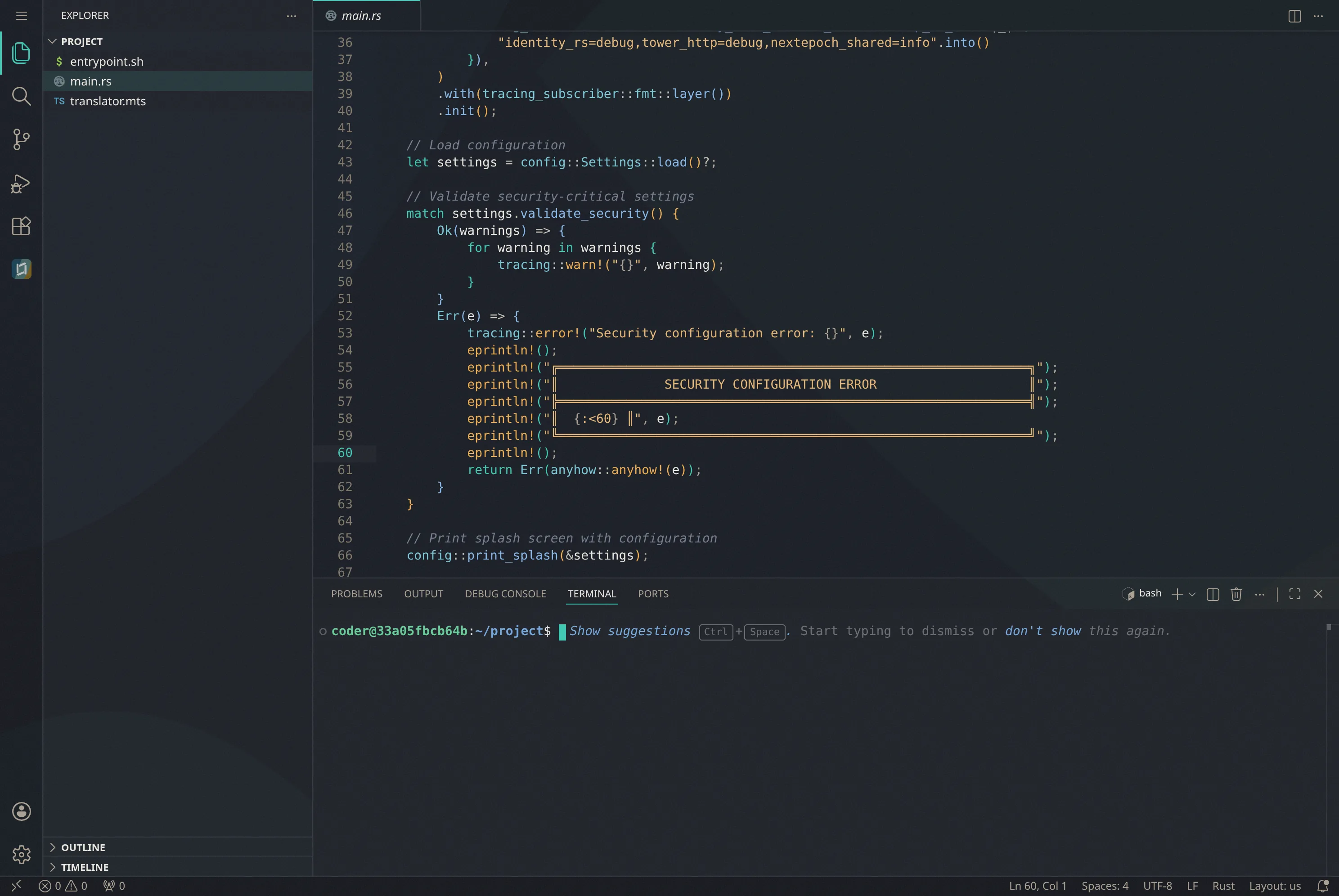Viewport: 1339px width, 896px height.
Task: Open translator.mts in the explorer
Action: [x=177, y=101]
